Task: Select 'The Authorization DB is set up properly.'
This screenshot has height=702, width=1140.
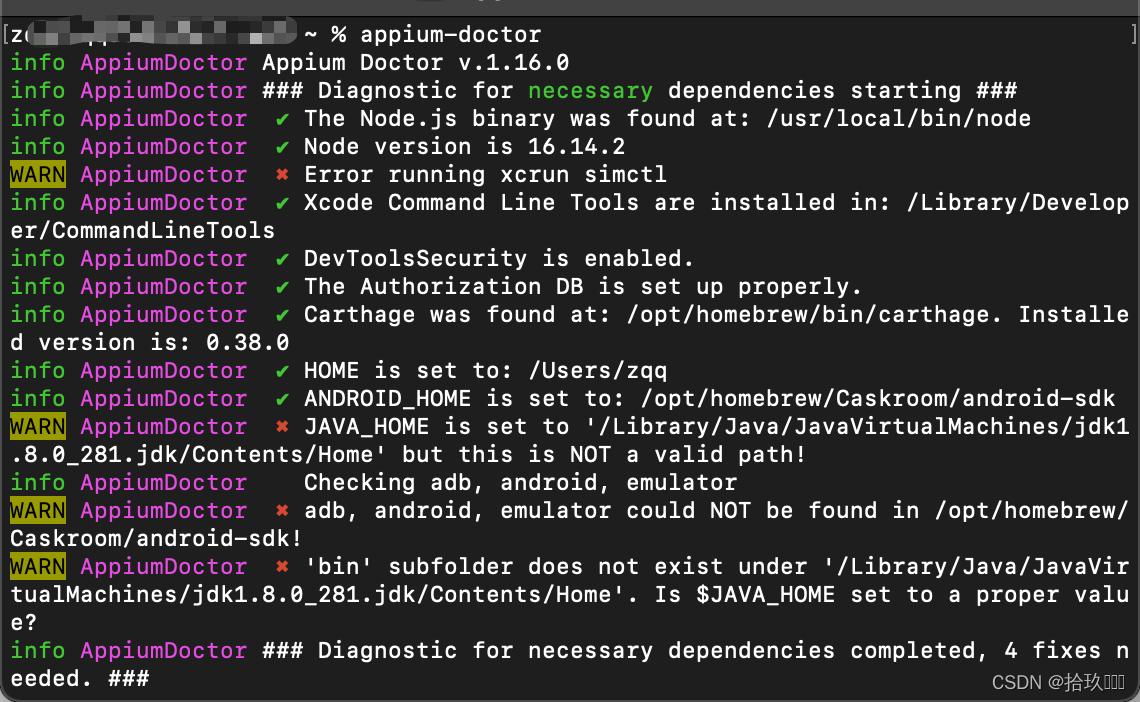Action: coord(582,287)
